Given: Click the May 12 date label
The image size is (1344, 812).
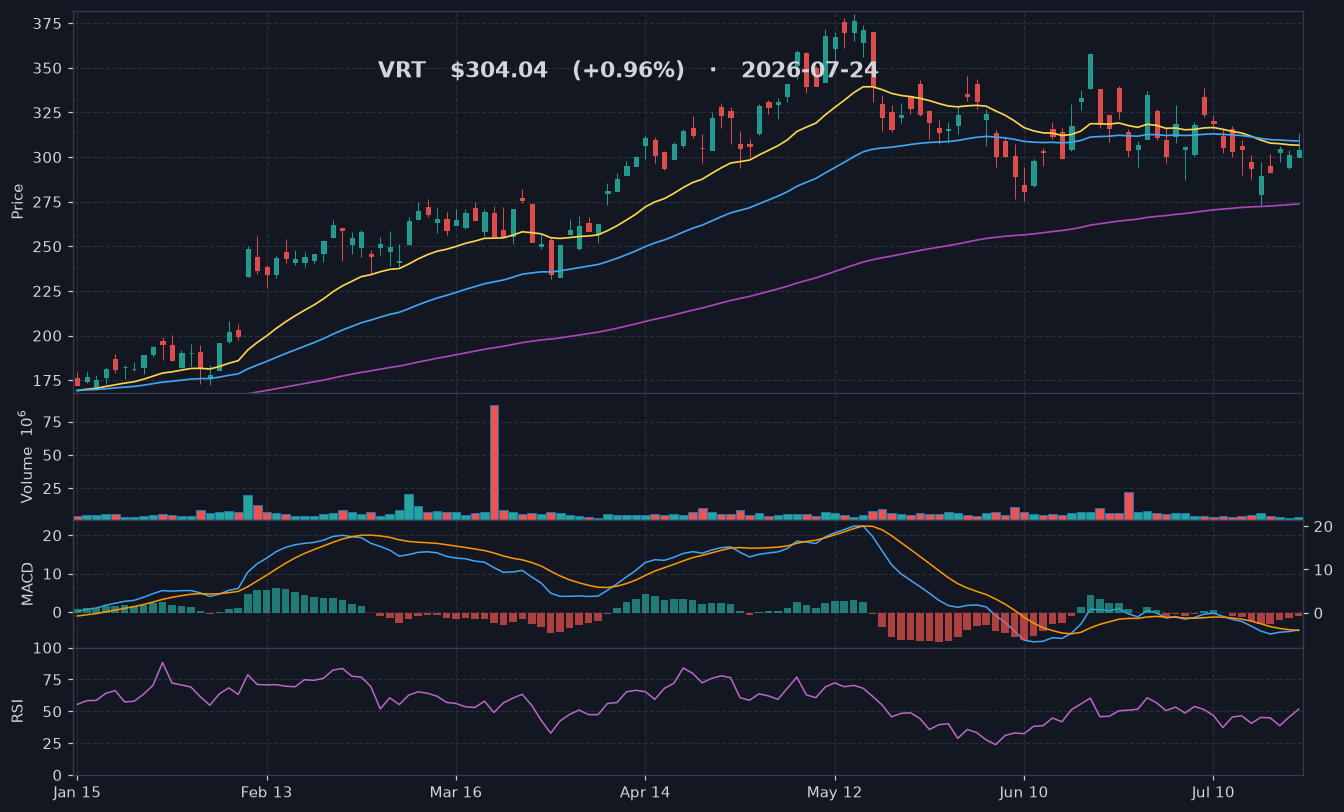Looking at the screenshot, I should coord(835,792).
